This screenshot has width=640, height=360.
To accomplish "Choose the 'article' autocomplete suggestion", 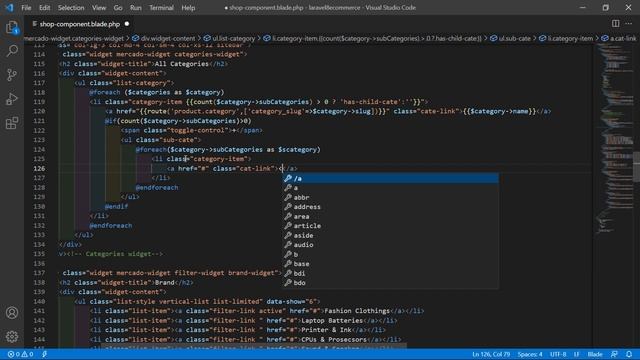I will point(390,226).
